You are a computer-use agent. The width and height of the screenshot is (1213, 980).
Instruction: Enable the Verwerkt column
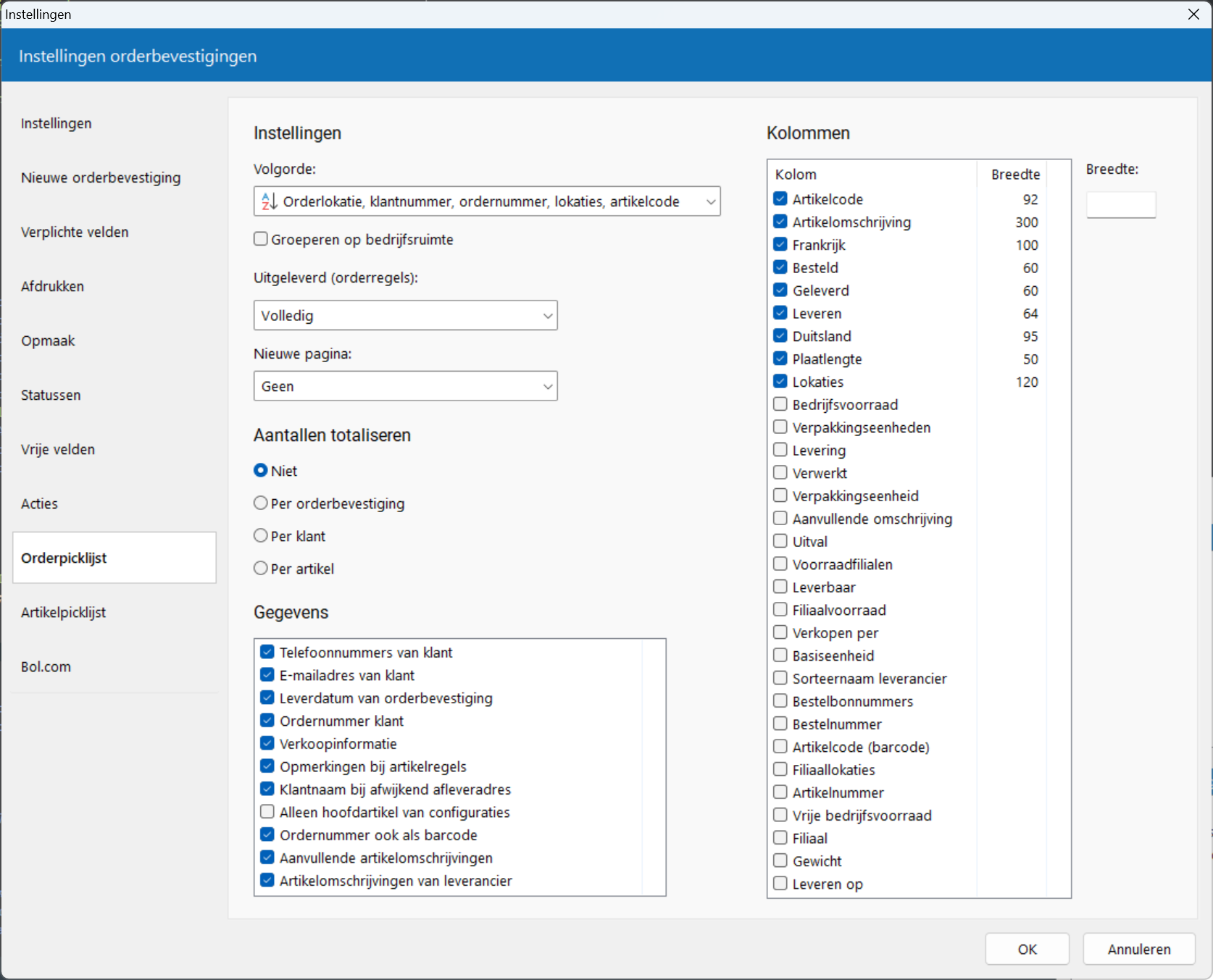point(780,472)
